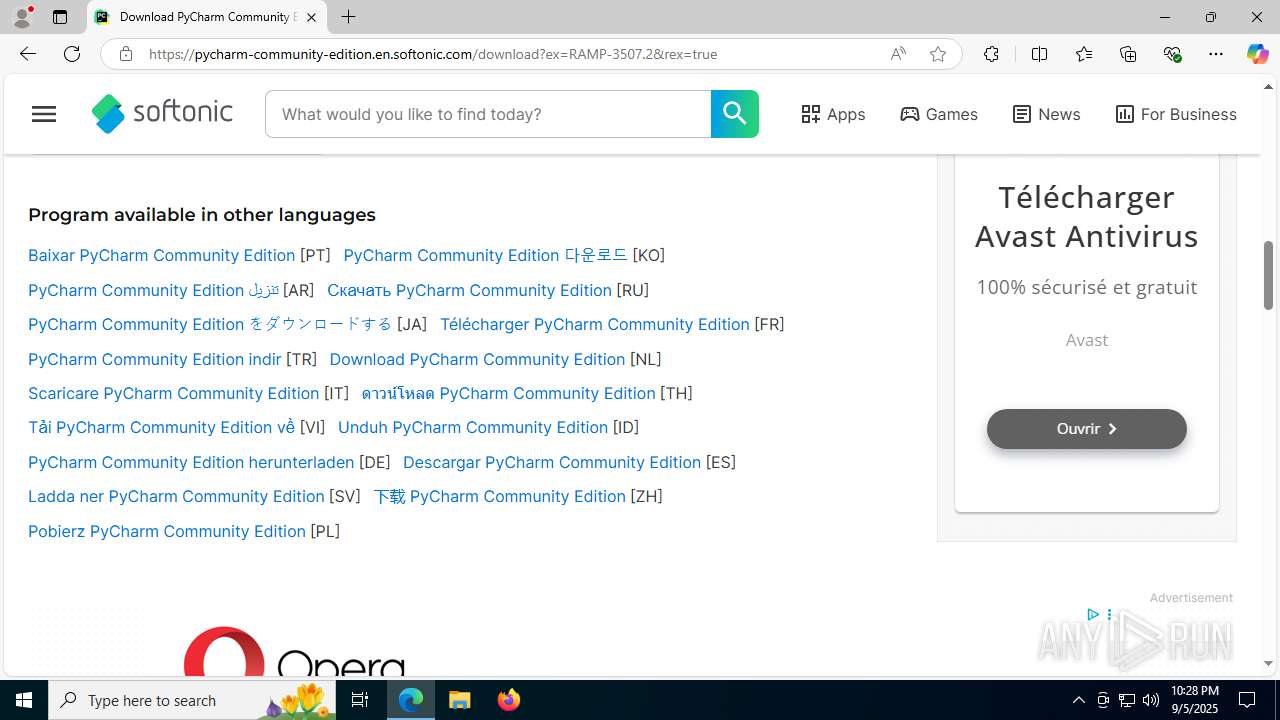Open Collections icon in toolbar
Viewport: 1280px width, 720px height.
[x=1128, y=54]
